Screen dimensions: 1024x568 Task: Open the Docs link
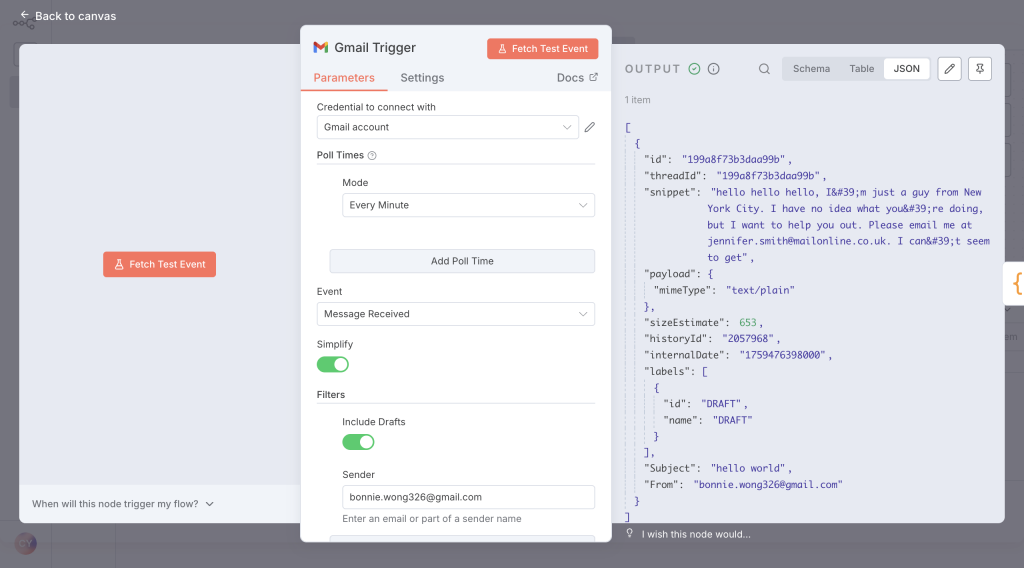pyautogui.click(x=577, y=78)
